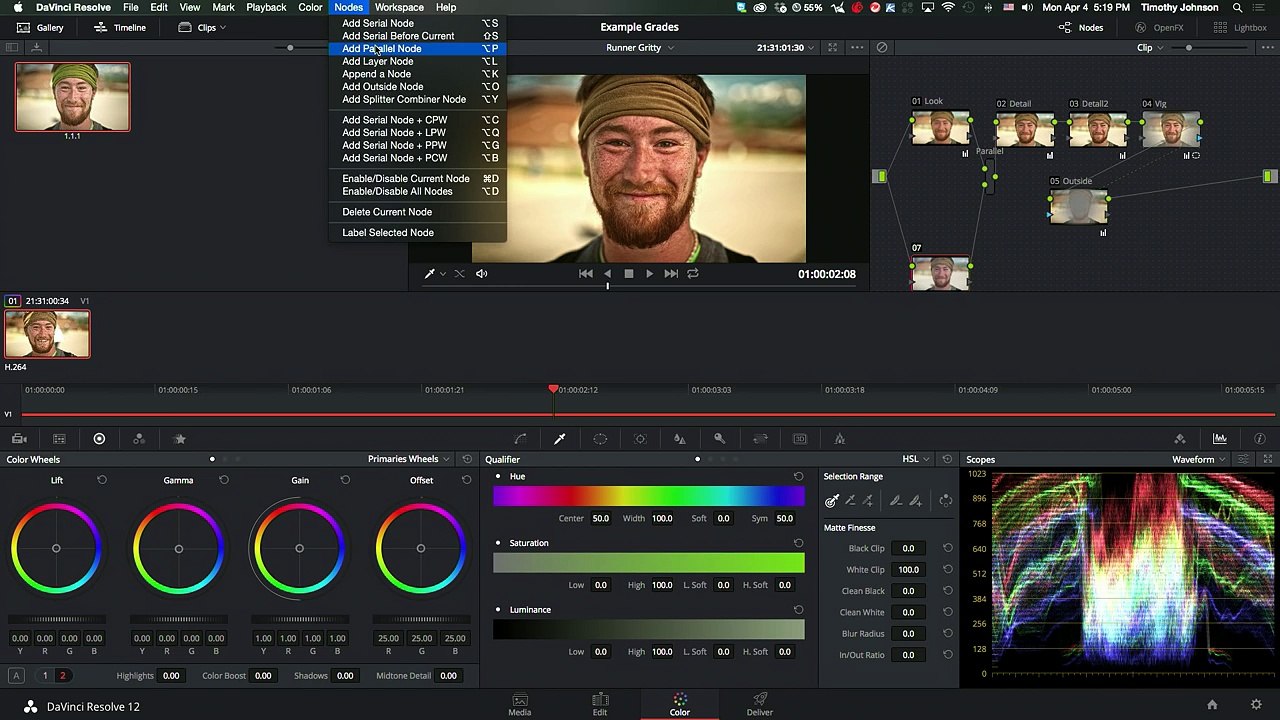Open the Tracker palette
Image resolution: width=1280 pixels, height=720 pixels.
(640, 439)
